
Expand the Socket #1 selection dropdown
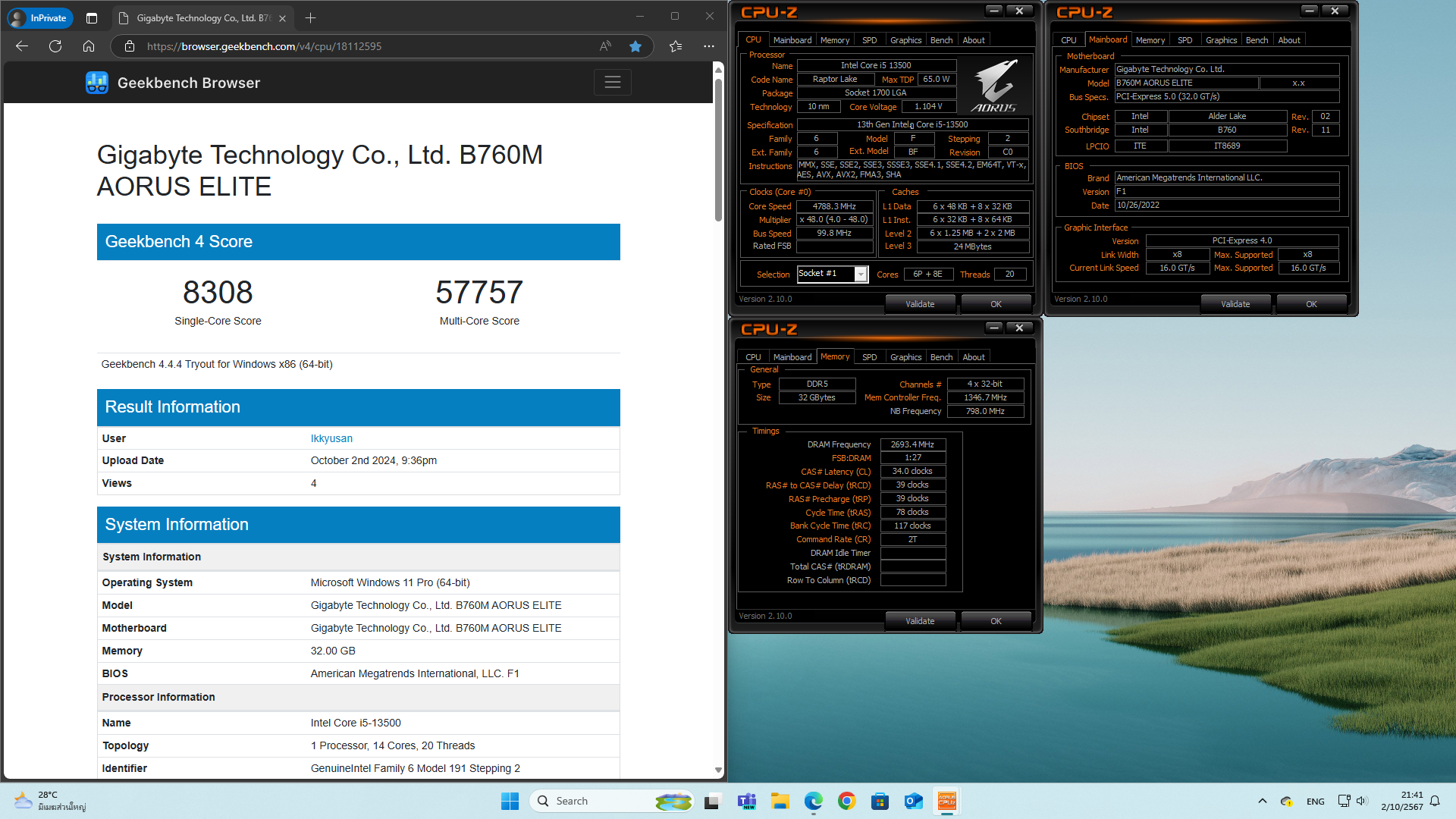pos(861,275)
